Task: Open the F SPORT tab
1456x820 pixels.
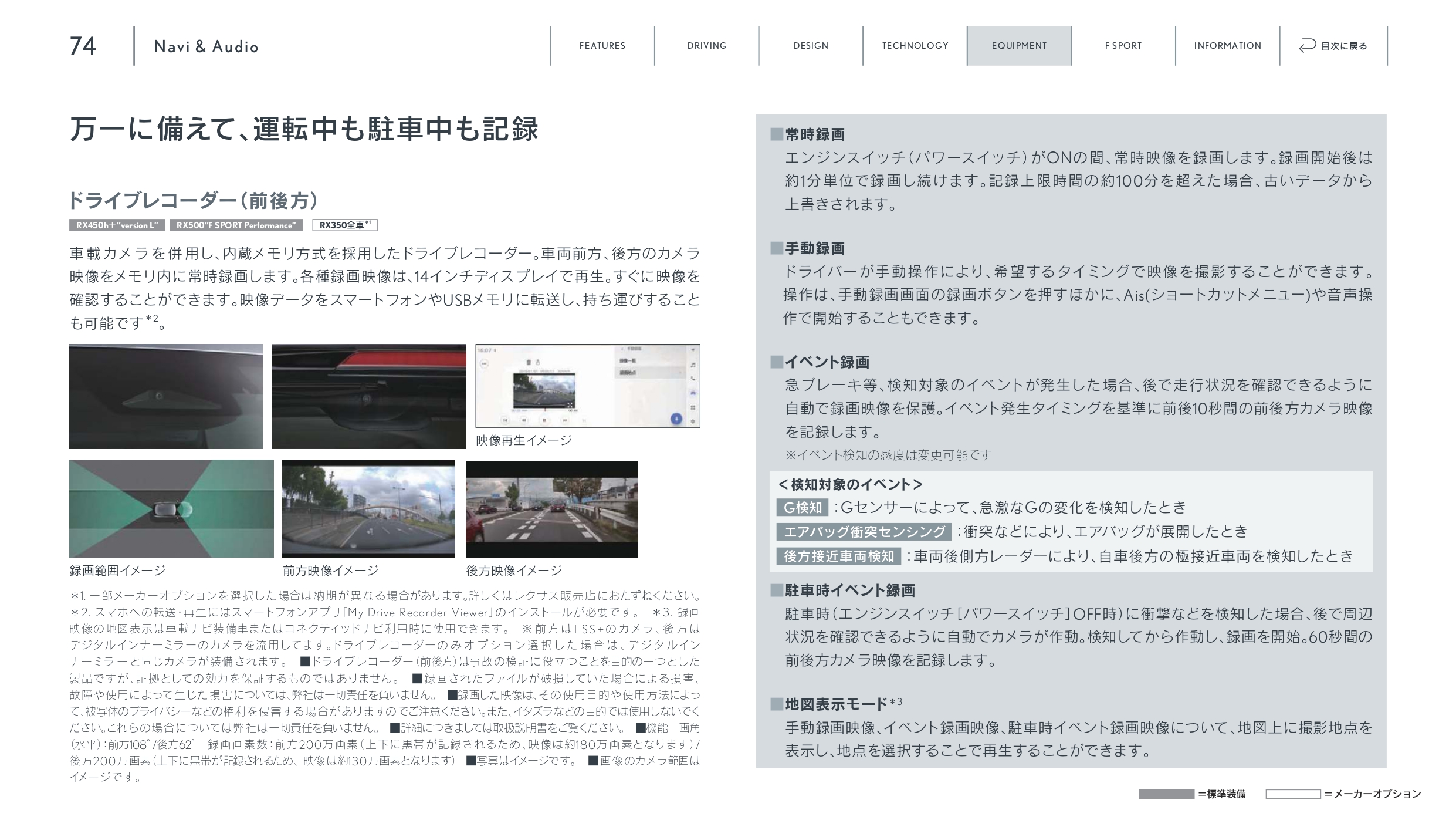Action: pyautogui.click(x=1123, y=46)
